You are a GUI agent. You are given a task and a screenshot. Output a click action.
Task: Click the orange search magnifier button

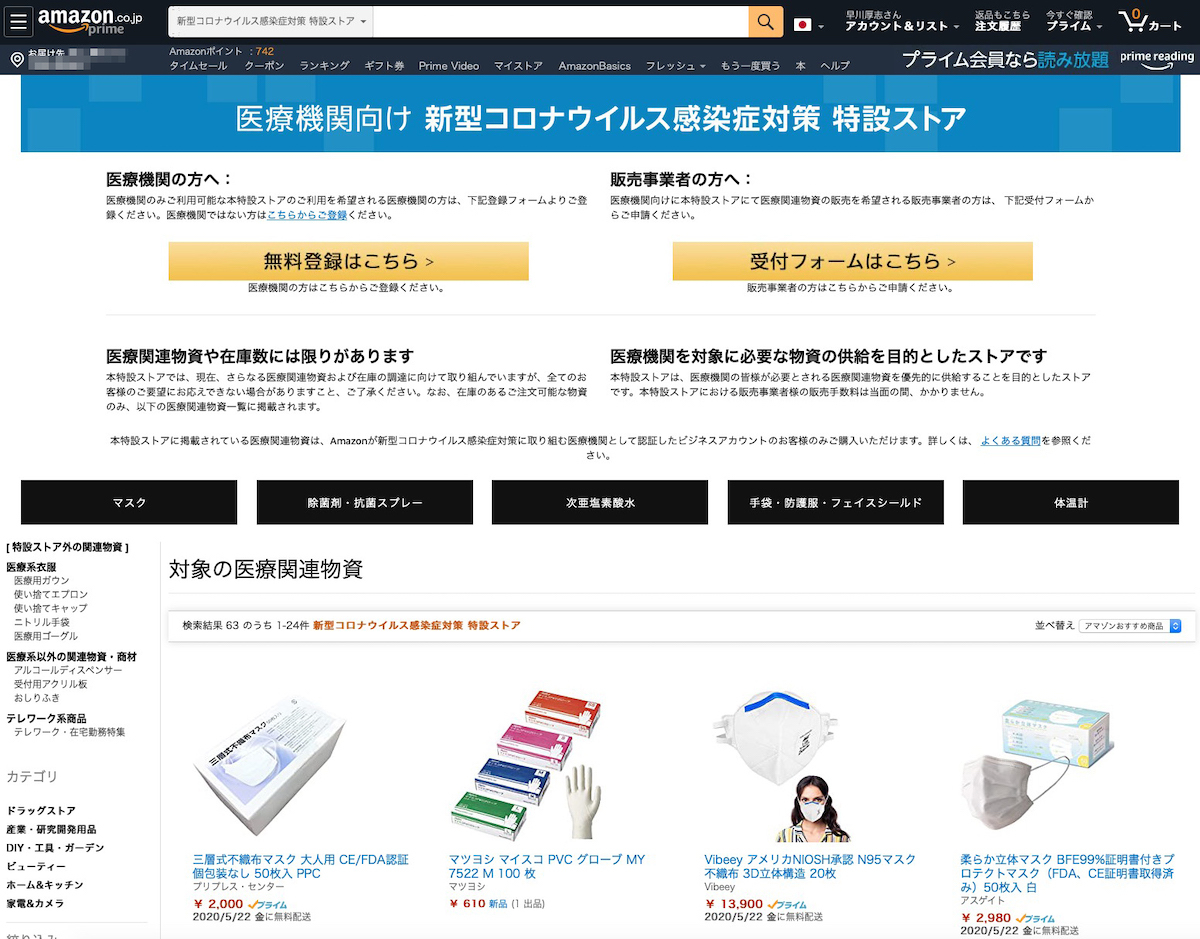(765, 22)
